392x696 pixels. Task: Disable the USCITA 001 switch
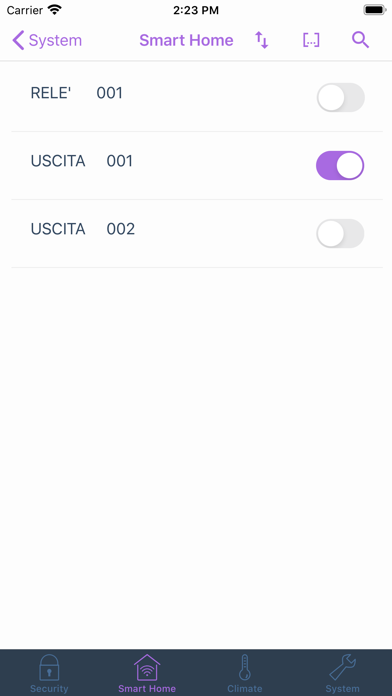[340, 166]
